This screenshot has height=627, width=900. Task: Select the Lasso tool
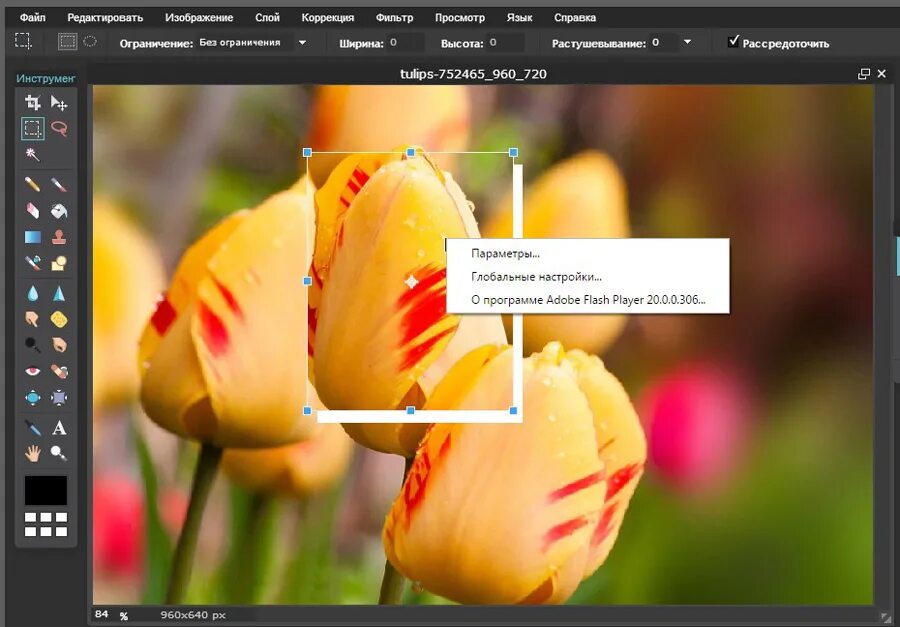(x=59, y=129)
